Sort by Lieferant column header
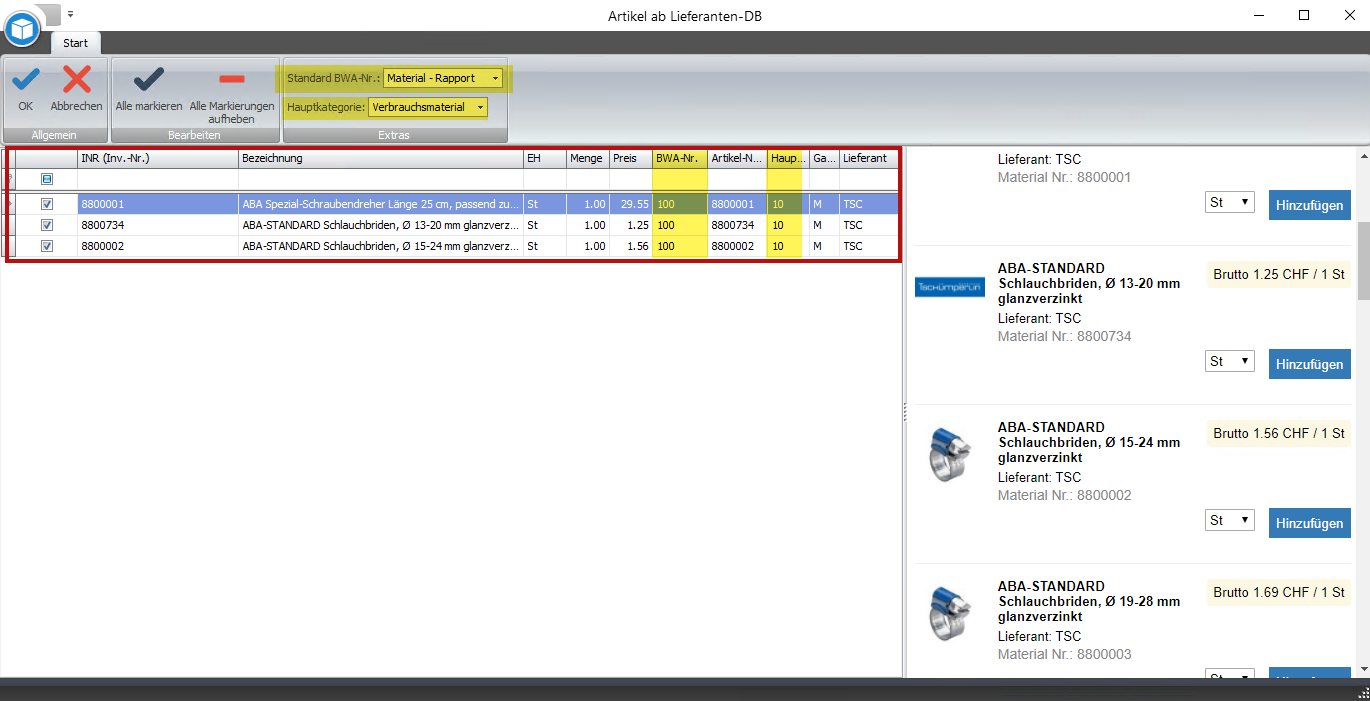Screen dimensions: 1370x701 pyautogui.click(x=869, y=158)
